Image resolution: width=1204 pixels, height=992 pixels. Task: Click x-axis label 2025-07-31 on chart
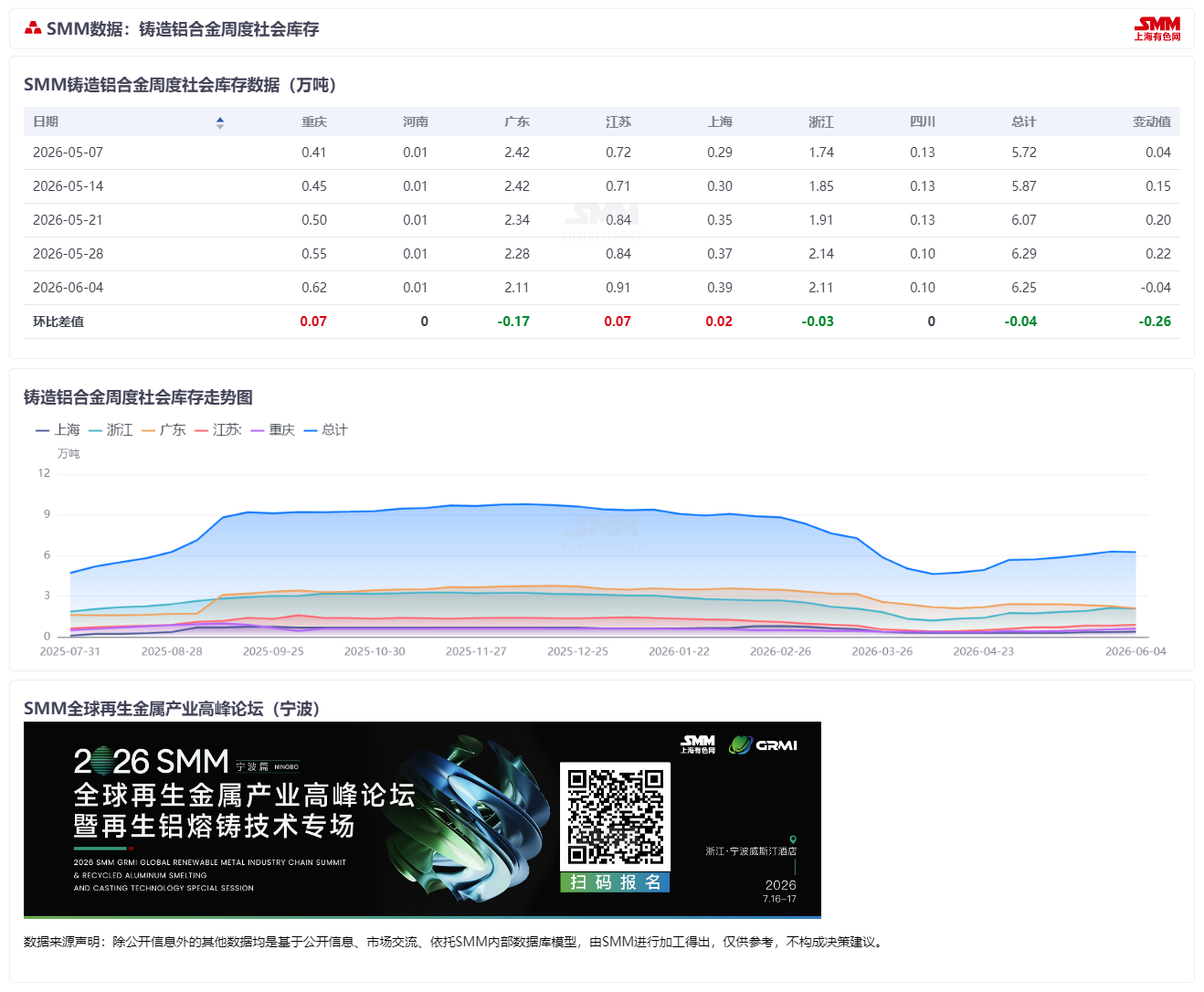point(70,651)
